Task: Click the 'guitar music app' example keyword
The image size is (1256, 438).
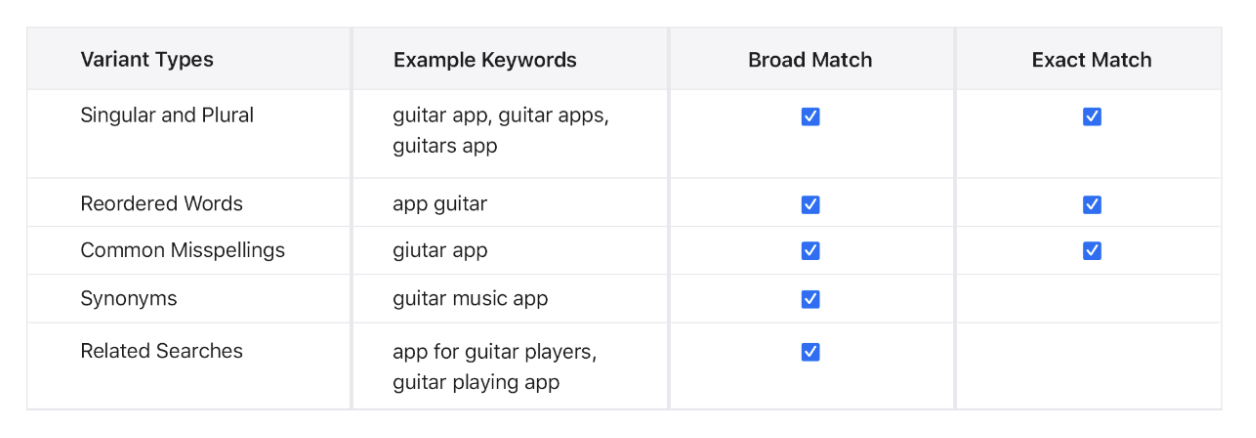Action: [470, 299]
